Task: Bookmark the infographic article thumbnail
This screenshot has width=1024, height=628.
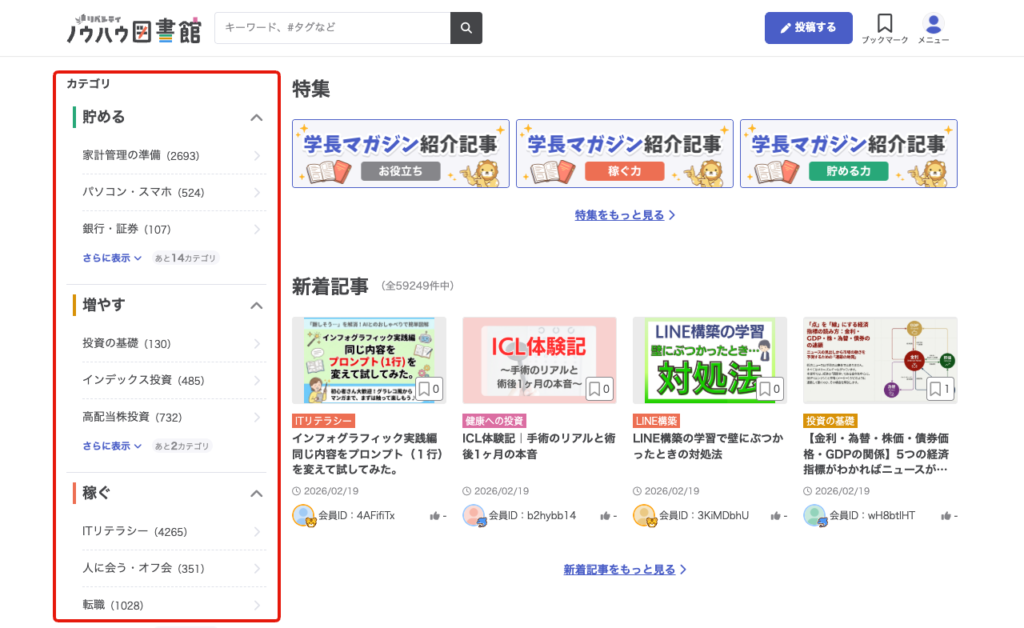Action: (428, 388)
